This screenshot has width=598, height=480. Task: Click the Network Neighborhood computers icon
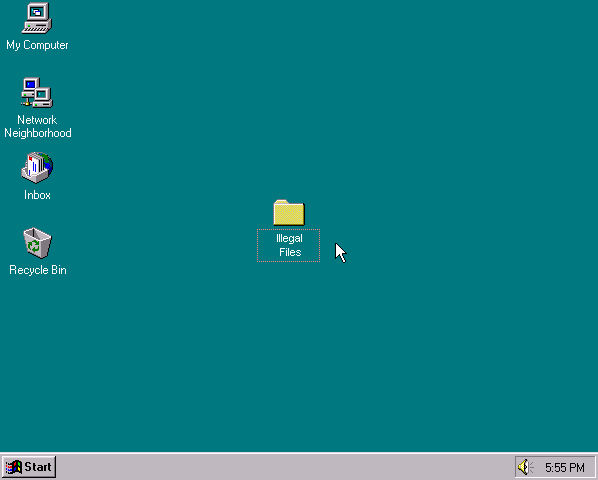[x=37, y=93]
